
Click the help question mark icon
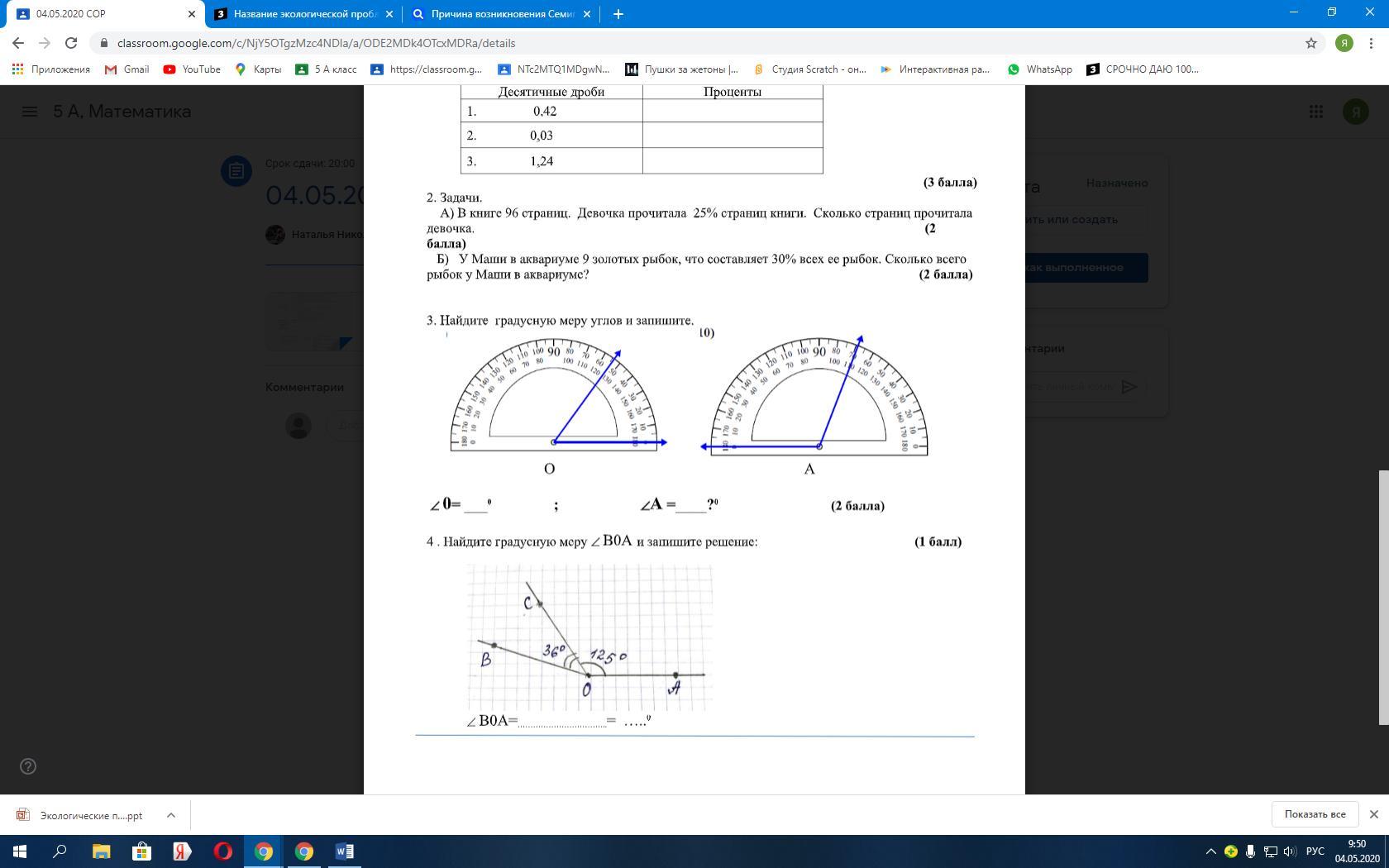tap(28, 766)
